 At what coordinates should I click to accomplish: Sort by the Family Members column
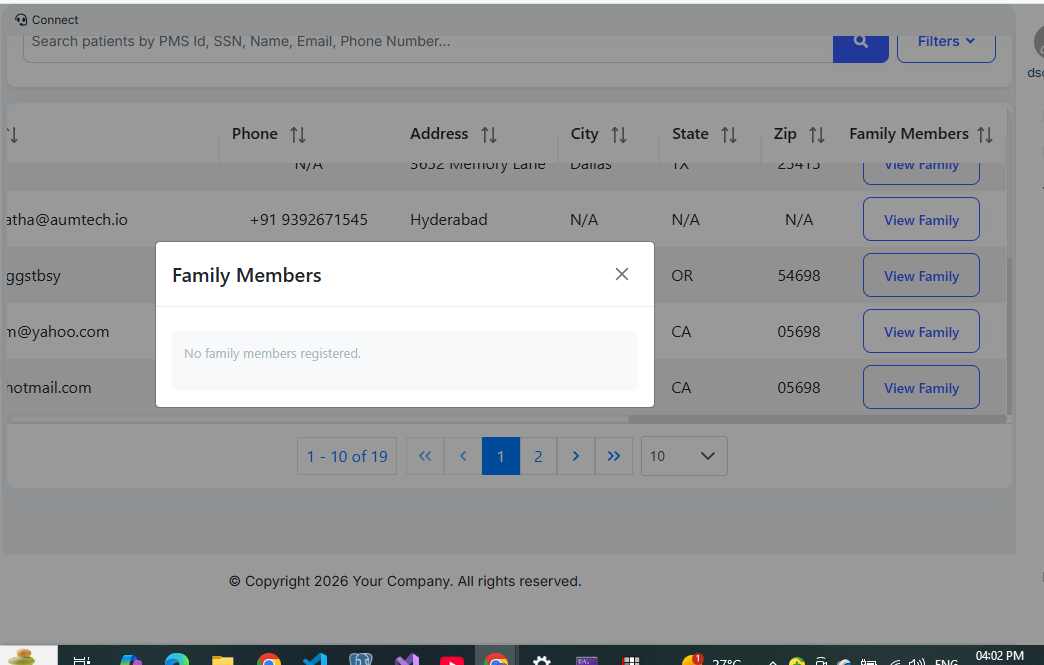coord(985,135)
